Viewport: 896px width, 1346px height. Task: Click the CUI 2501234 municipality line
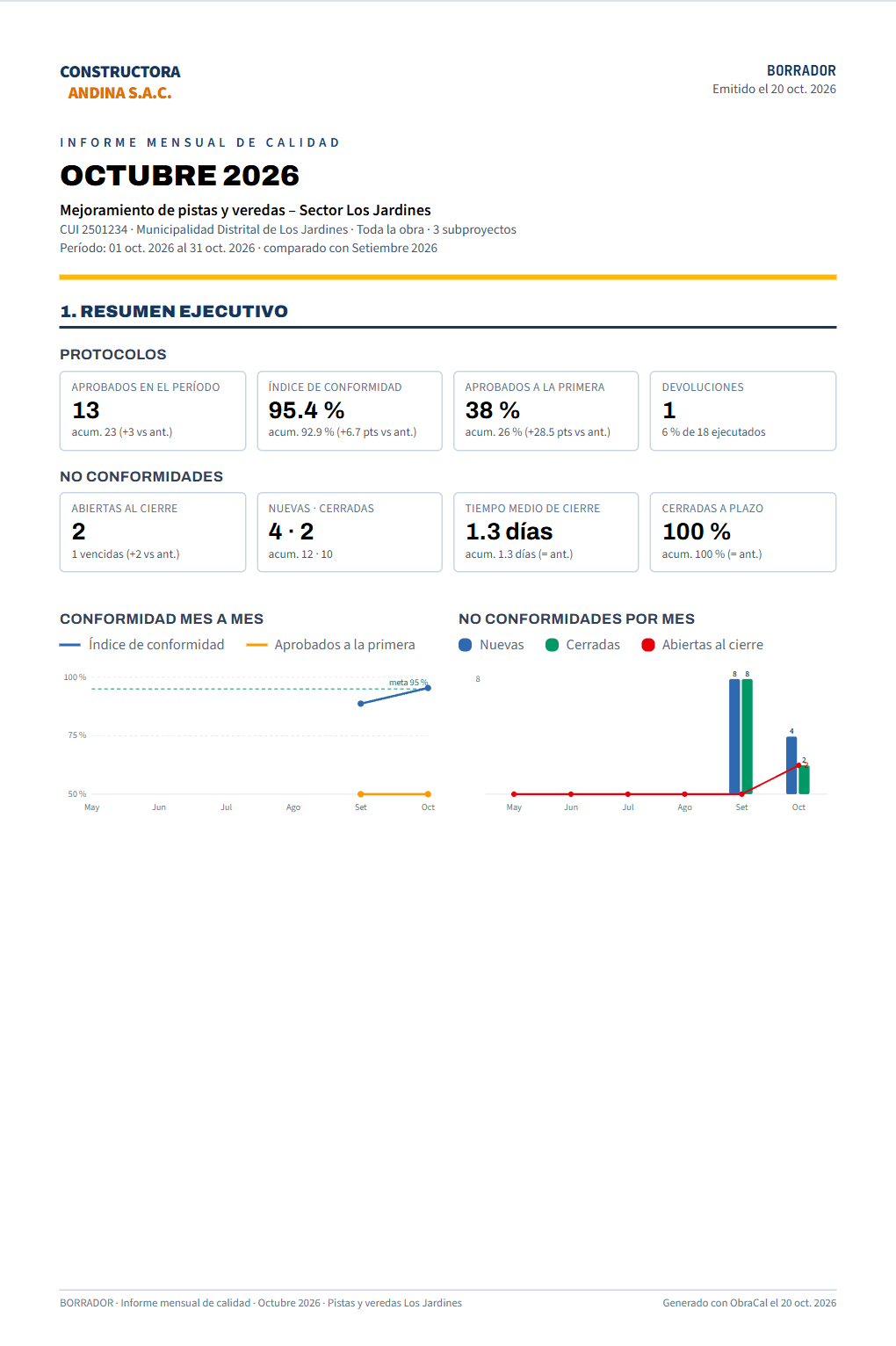[x=288, y=229]
